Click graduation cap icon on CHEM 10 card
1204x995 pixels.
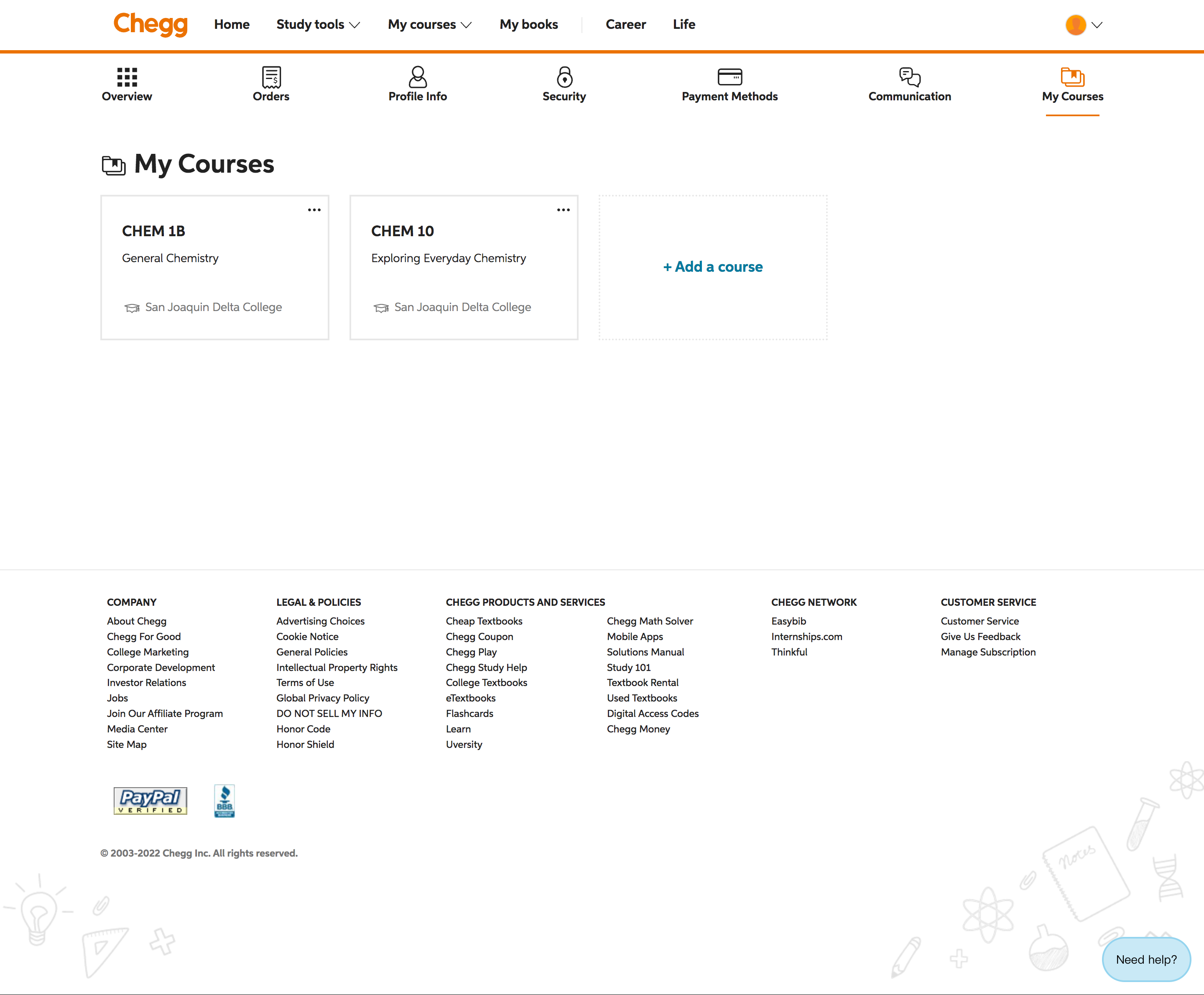[381, 309]
